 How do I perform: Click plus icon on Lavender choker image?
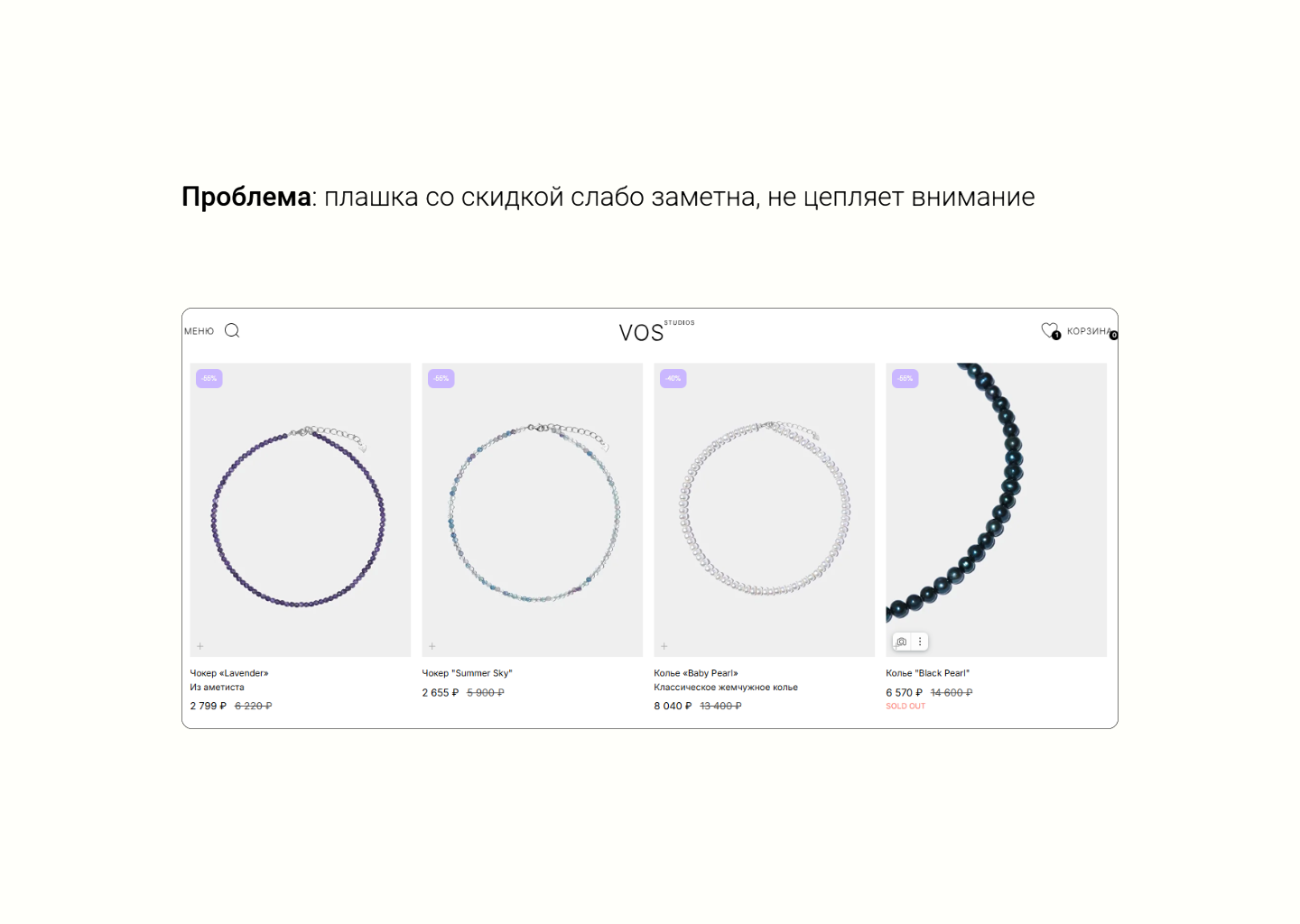tap(200, 646)
